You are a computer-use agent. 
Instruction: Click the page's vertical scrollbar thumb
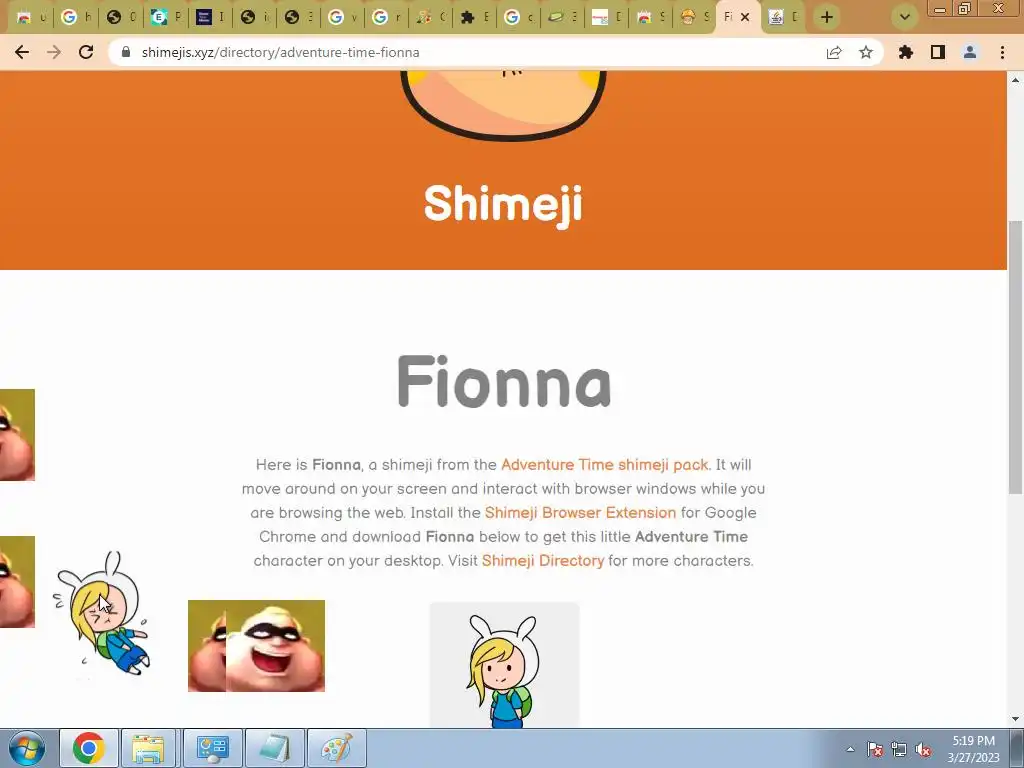(x=1015, y=357)
